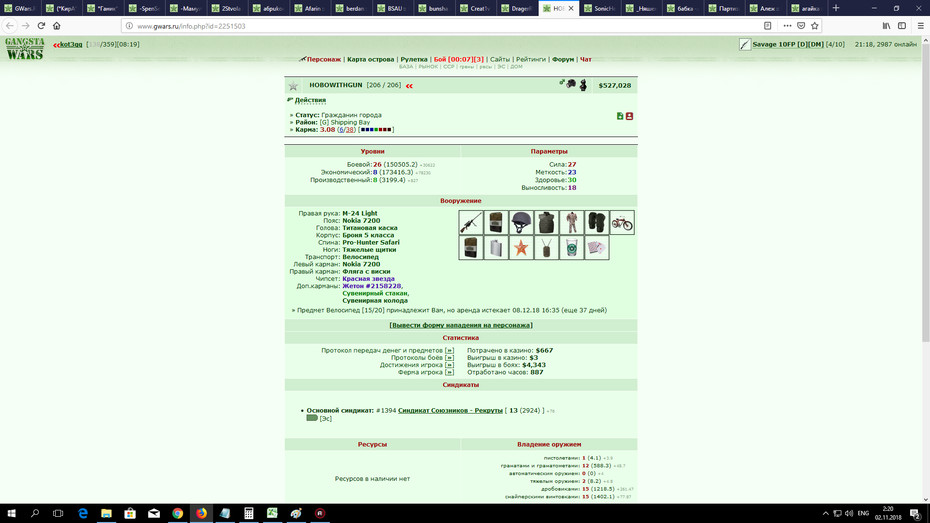Click the Gangsta Wars logo
930x523 pixels.
[x=25, y=49]
